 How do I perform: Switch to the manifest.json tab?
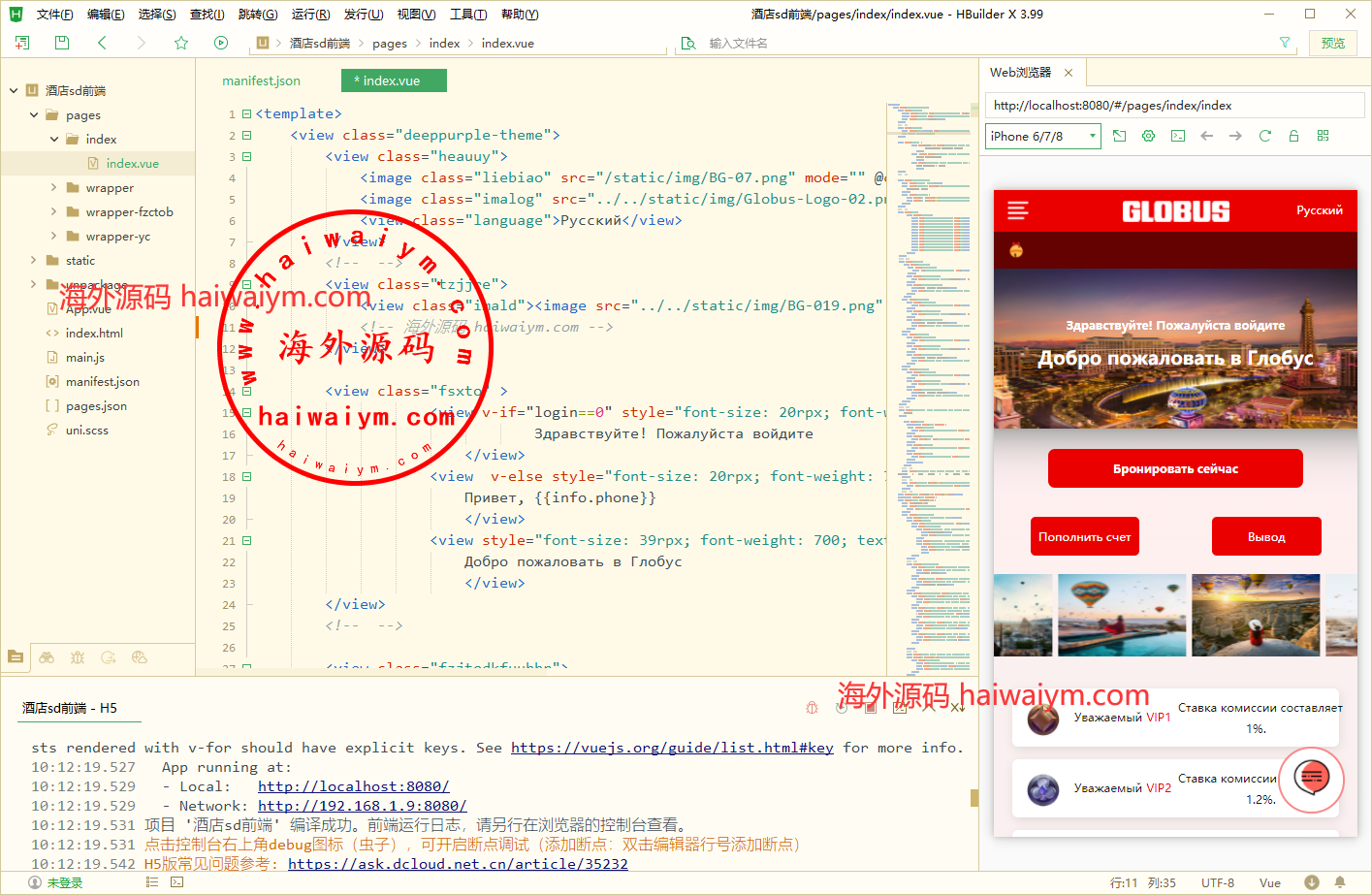pyautogui.click(x=261, y=80)
